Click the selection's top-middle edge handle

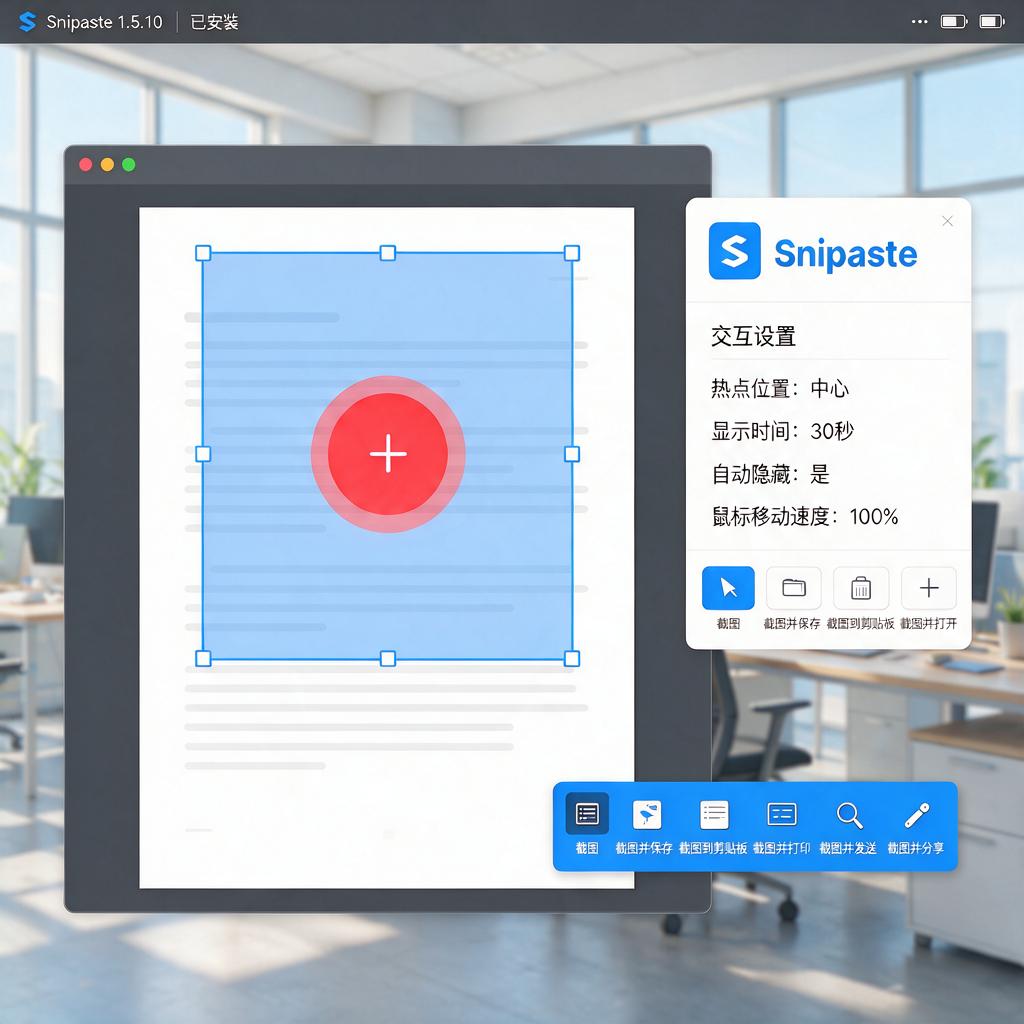(x=388, y=253)
